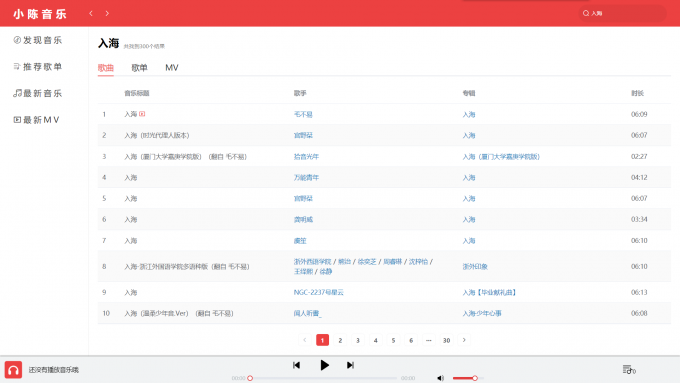Image resolution: width=680 pixels, height=383 pixels.
Task: Go to results page 30
Action: coord(446,340)
